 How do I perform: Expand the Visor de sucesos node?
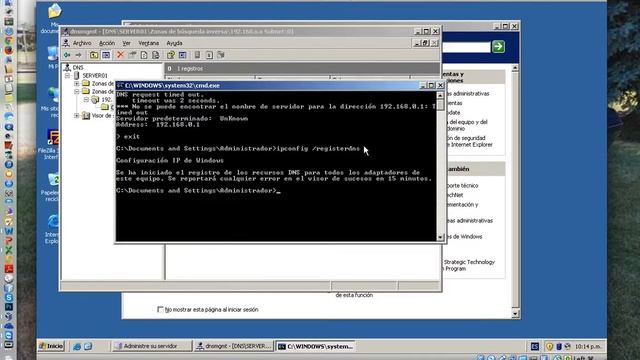point(76,116)
